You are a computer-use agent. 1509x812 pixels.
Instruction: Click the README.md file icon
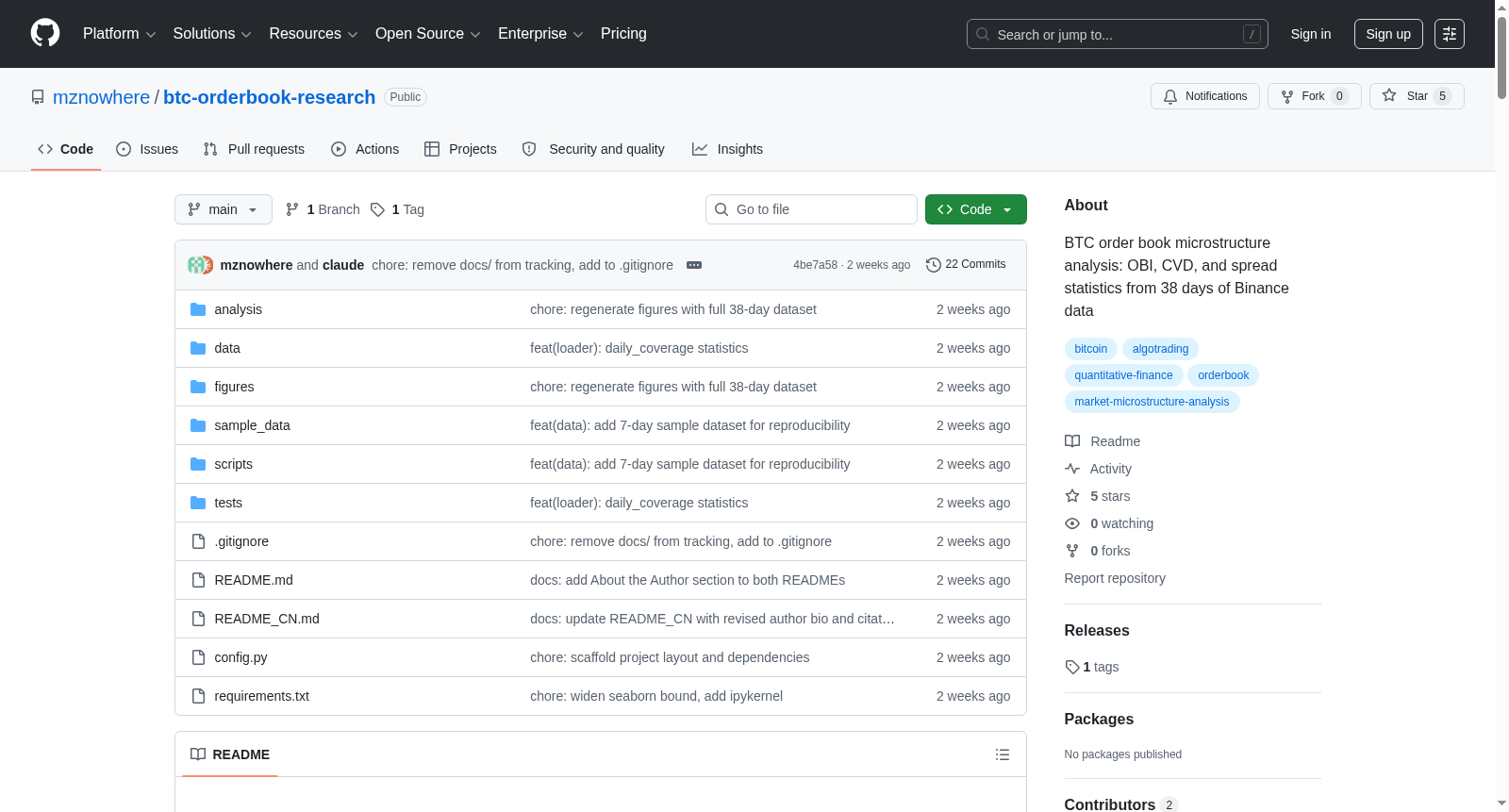coord(198,580)
